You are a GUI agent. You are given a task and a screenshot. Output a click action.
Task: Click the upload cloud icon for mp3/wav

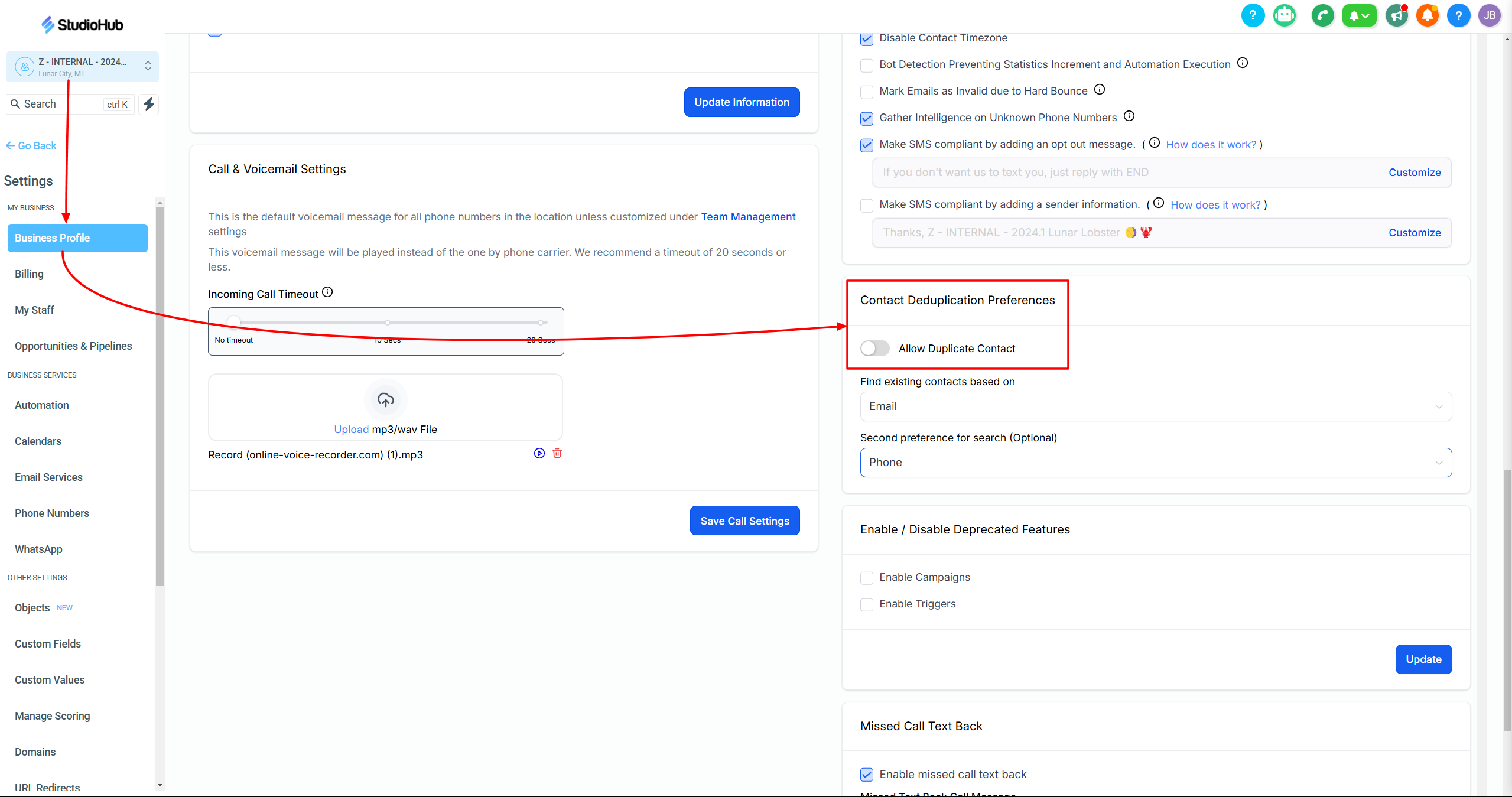[x=386, y=400]
